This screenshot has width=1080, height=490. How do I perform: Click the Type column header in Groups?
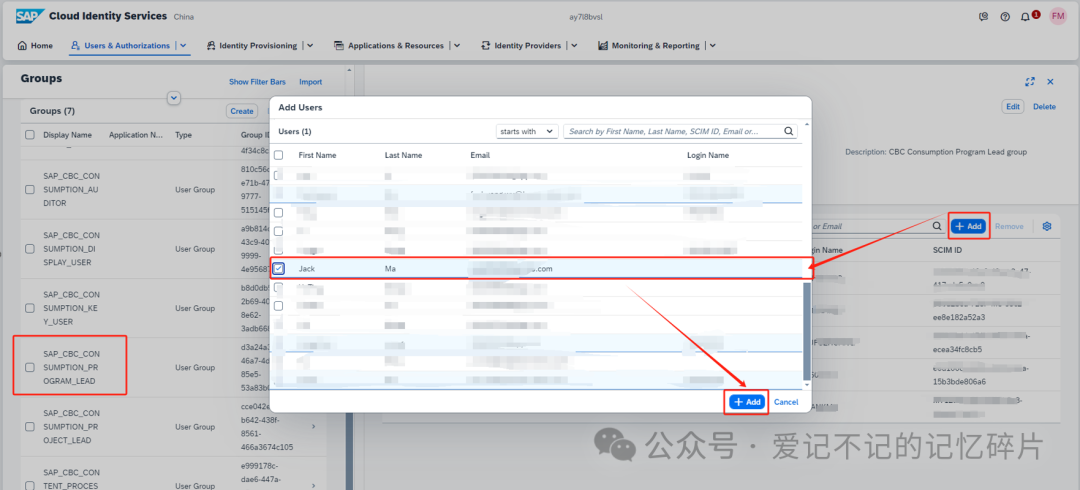(183, 135)
